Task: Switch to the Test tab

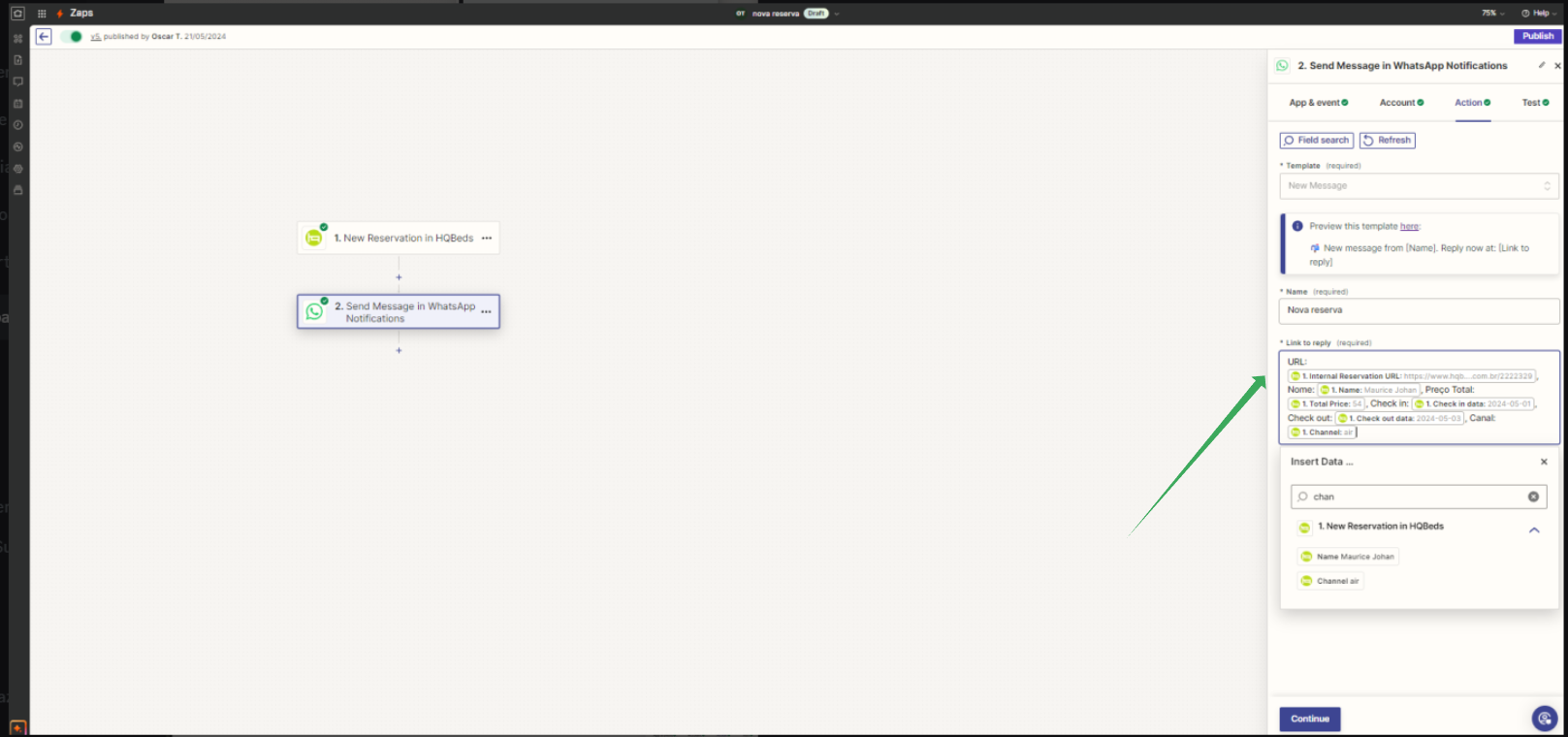Action: click(1535, 103)
